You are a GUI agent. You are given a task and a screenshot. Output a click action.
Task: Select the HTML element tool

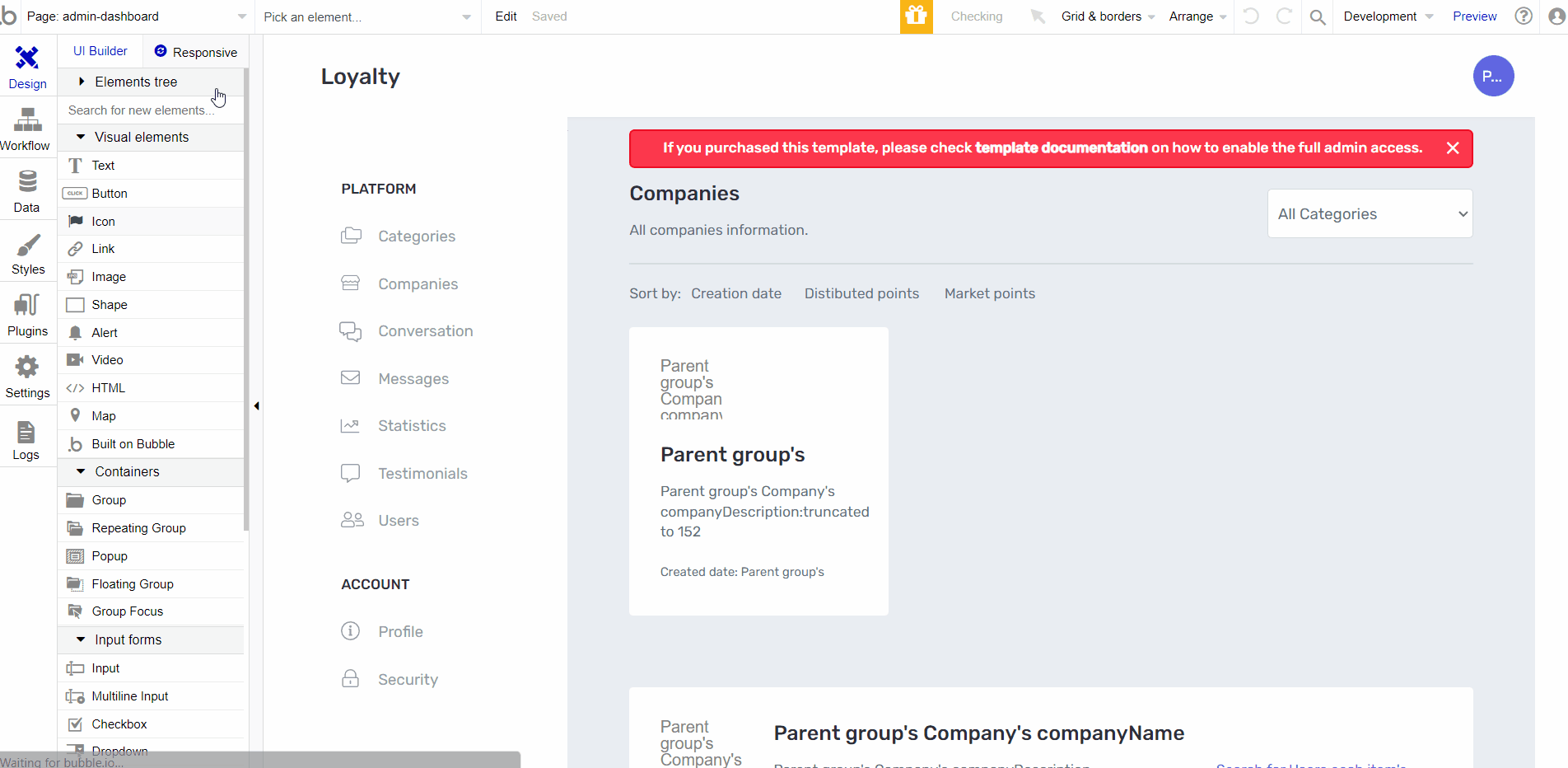click(151, 388)
